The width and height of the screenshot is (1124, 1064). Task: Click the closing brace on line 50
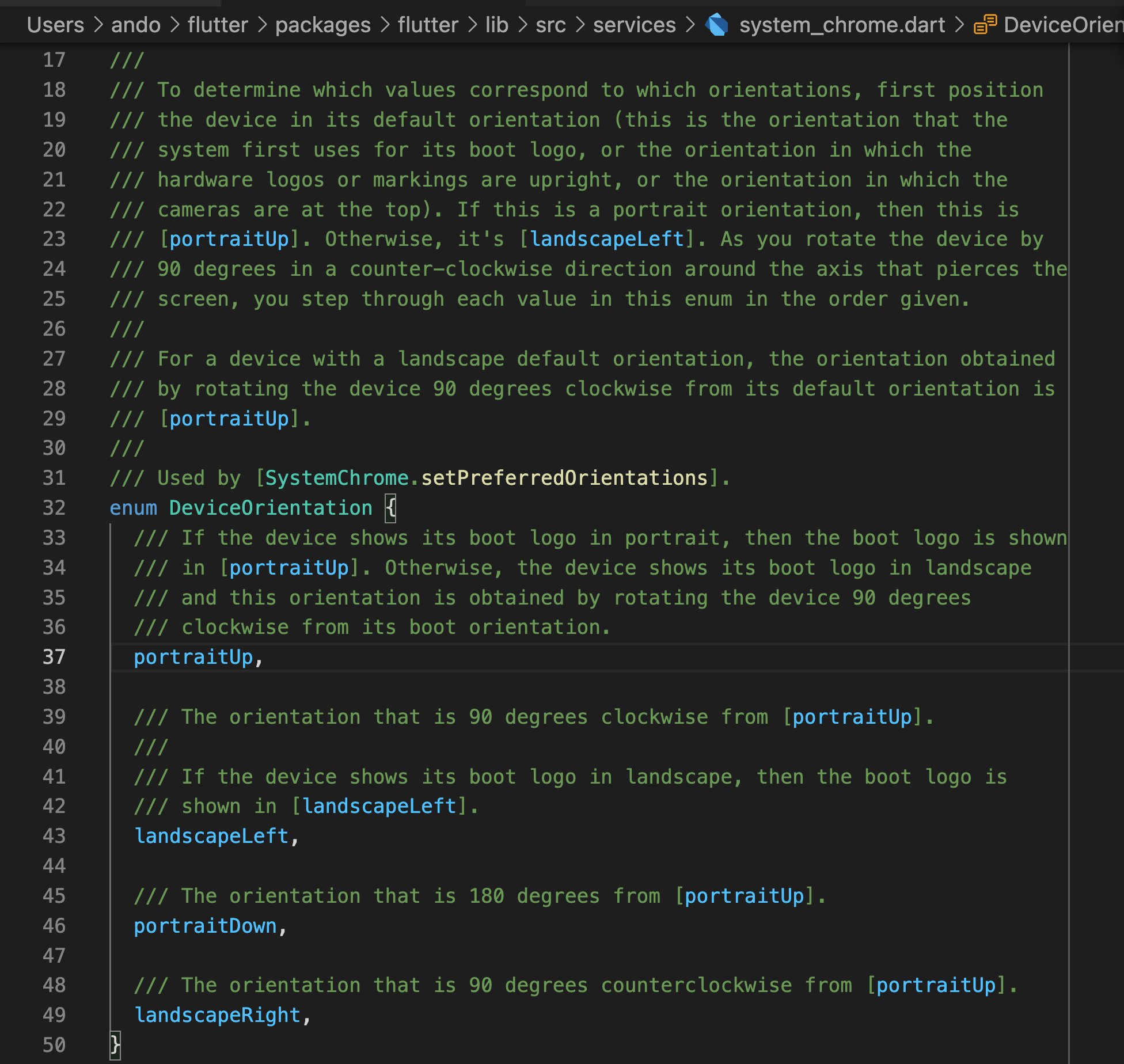coord(115,1044)
